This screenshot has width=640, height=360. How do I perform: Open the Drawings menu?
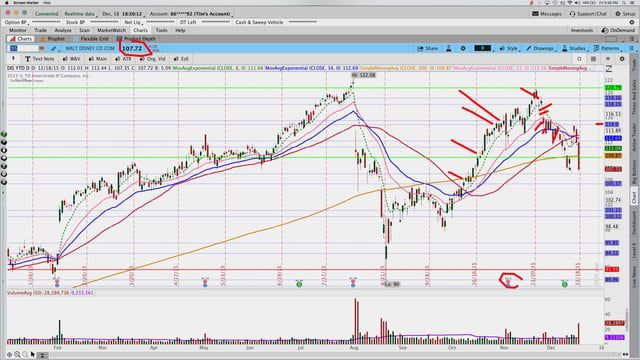pos(540,48)
